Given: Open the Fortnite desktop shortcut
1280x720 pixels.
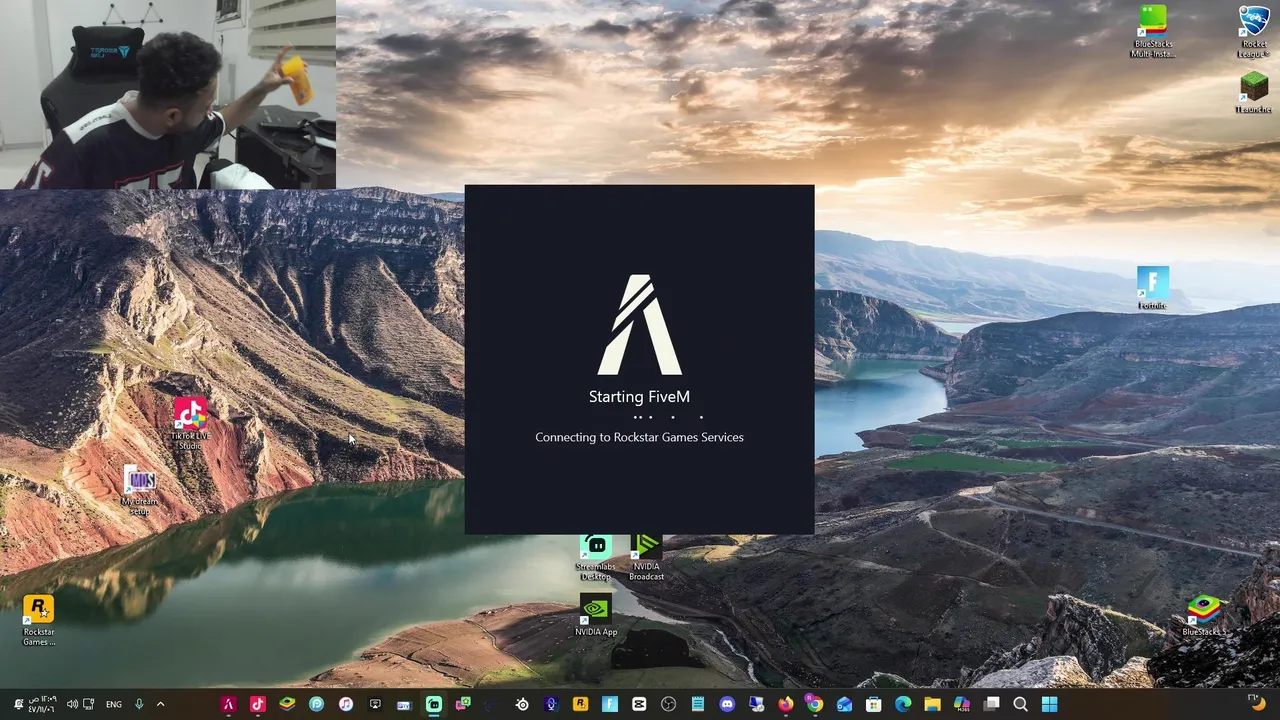Looking at the screenshot, I should point(1152,288).
